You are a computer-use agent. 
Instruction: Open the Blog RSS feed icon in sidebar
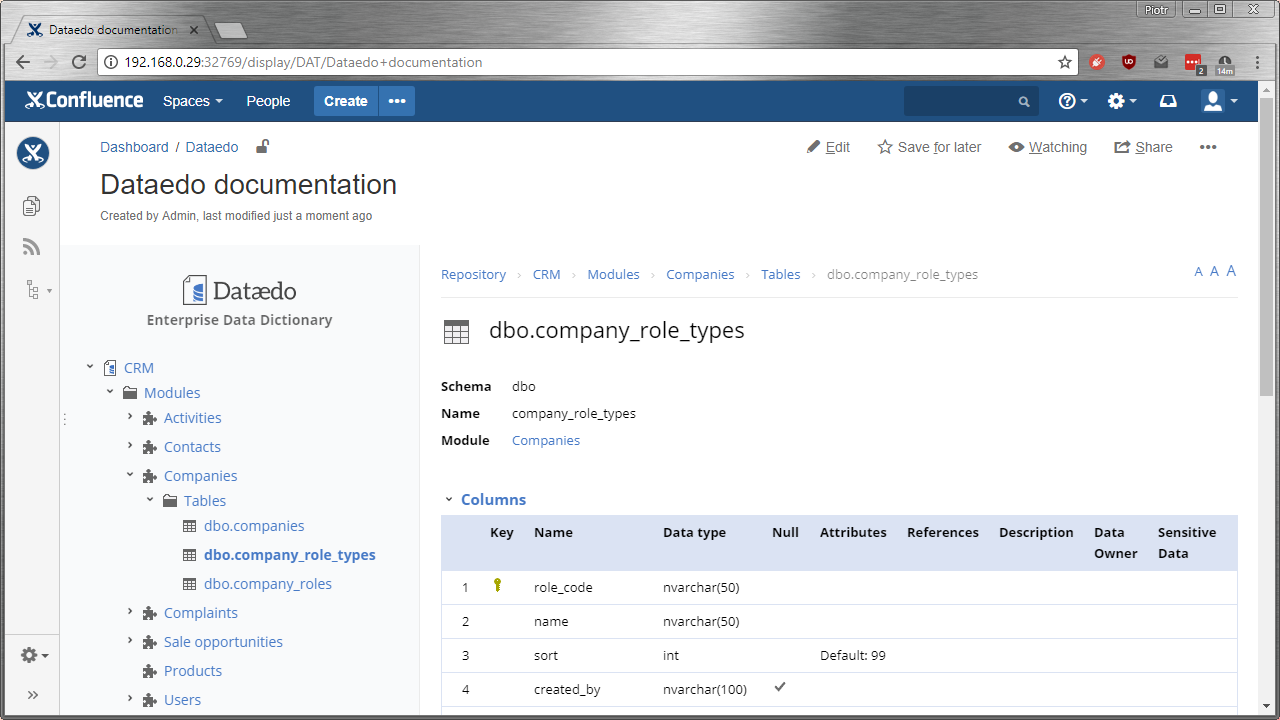coord(32,248)
